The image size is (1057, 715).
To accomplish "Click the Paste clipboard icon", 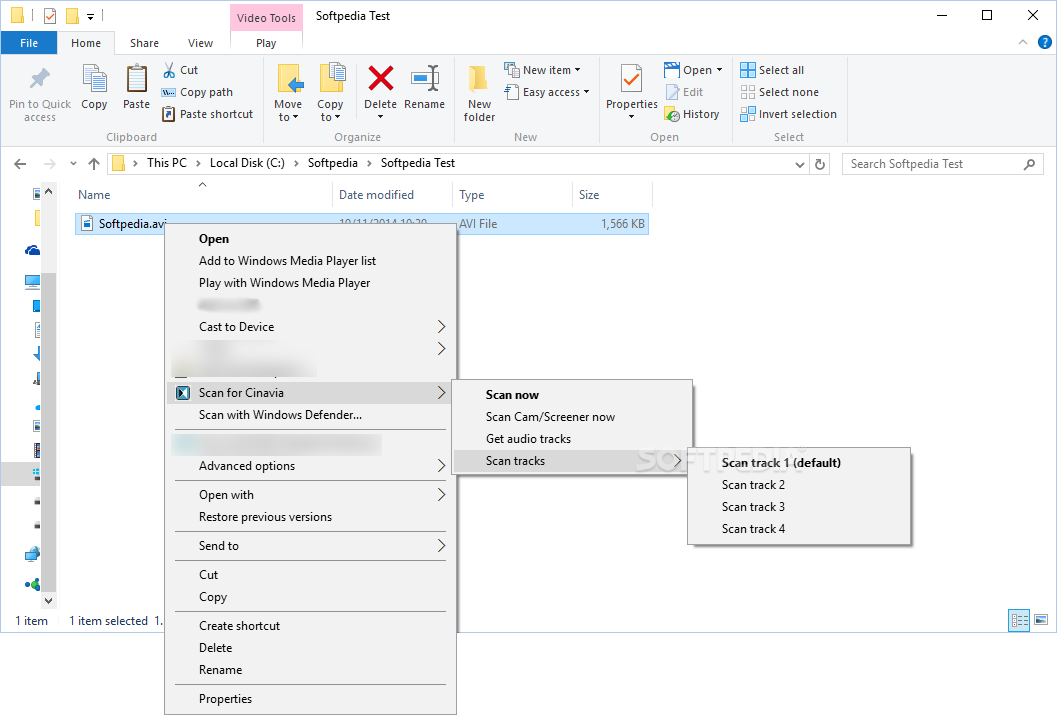I will point(136,79).
